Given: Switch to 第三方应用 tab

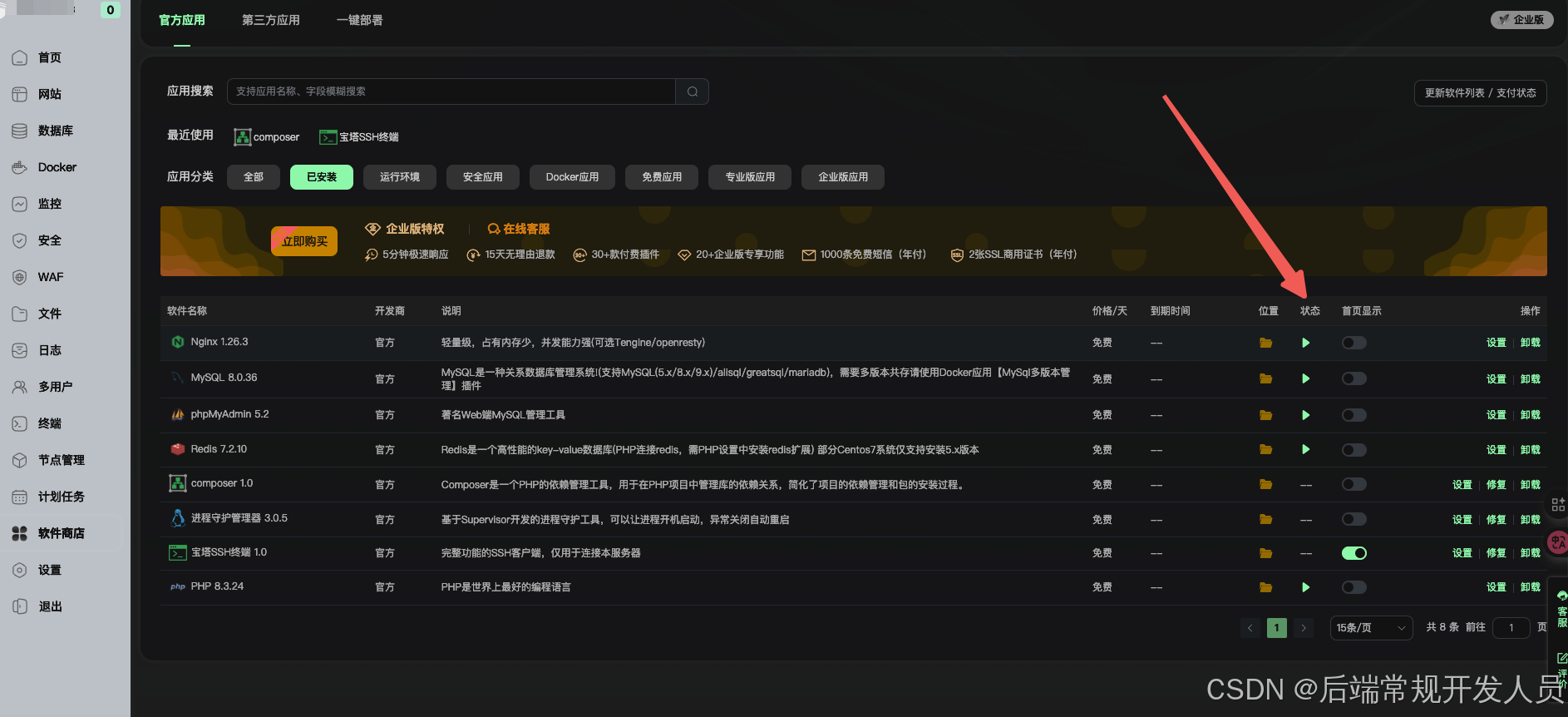Looking at the screenshot, I should coord(271,20).
